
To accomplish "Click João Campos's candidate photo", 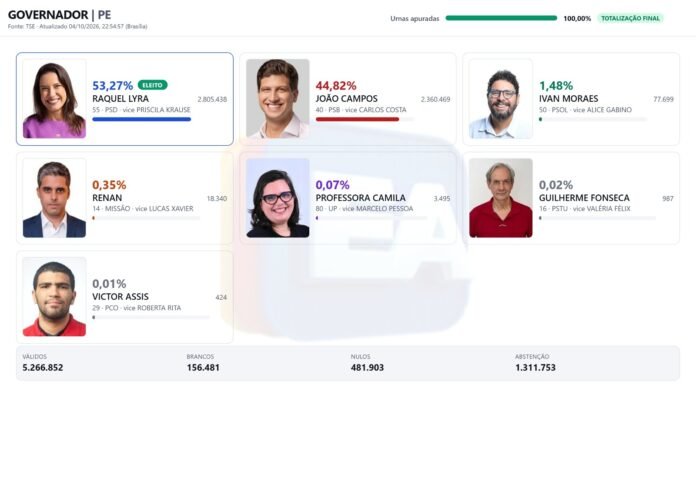I will coord(278,99).
